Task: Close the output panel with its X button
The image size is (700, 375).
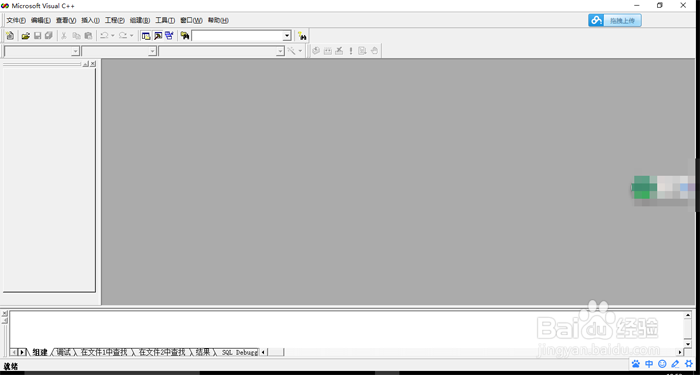Action: click(x=4, y=313)
